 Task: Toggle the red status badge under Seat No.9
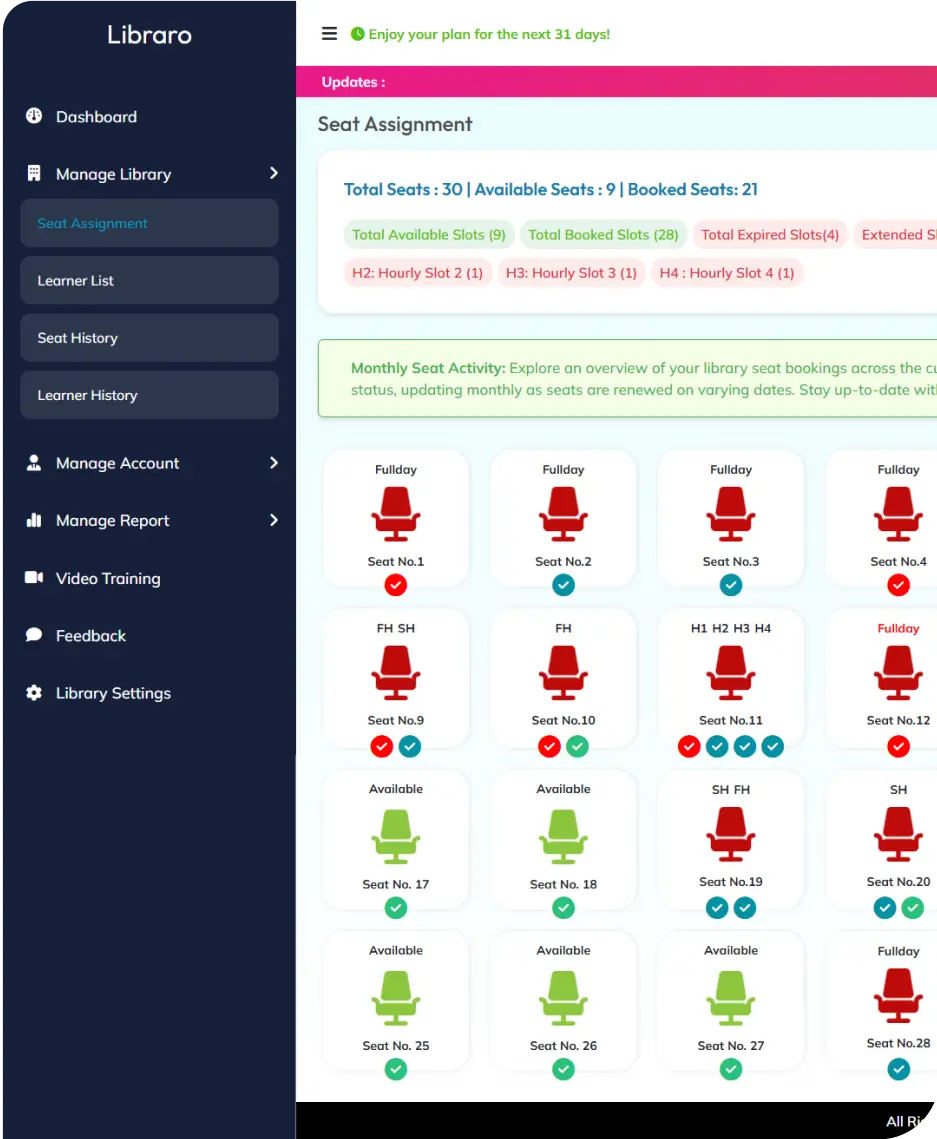(381, 746)
